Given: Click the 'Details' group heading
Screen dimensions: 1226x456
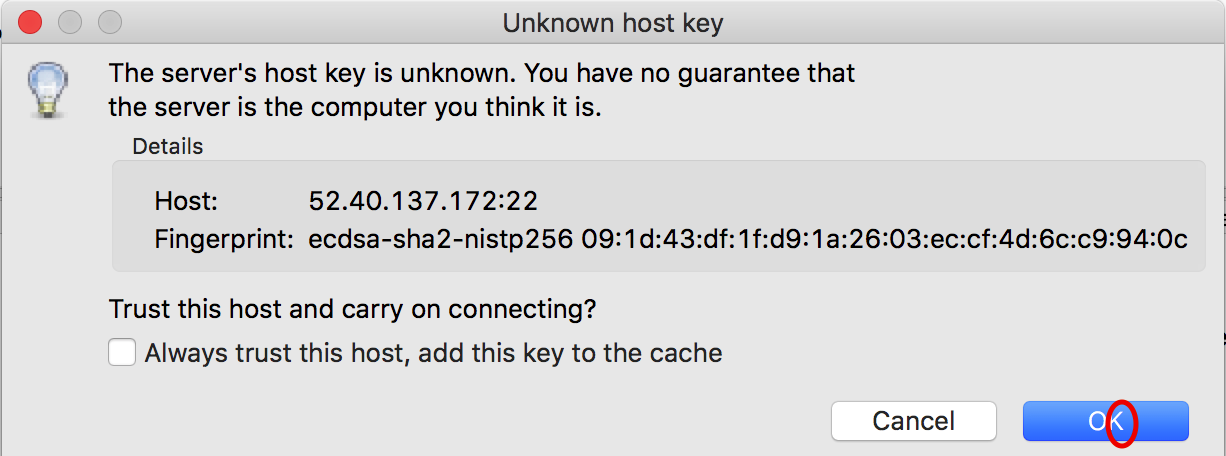Looking at the screenshot, I should tap(168, 147).
